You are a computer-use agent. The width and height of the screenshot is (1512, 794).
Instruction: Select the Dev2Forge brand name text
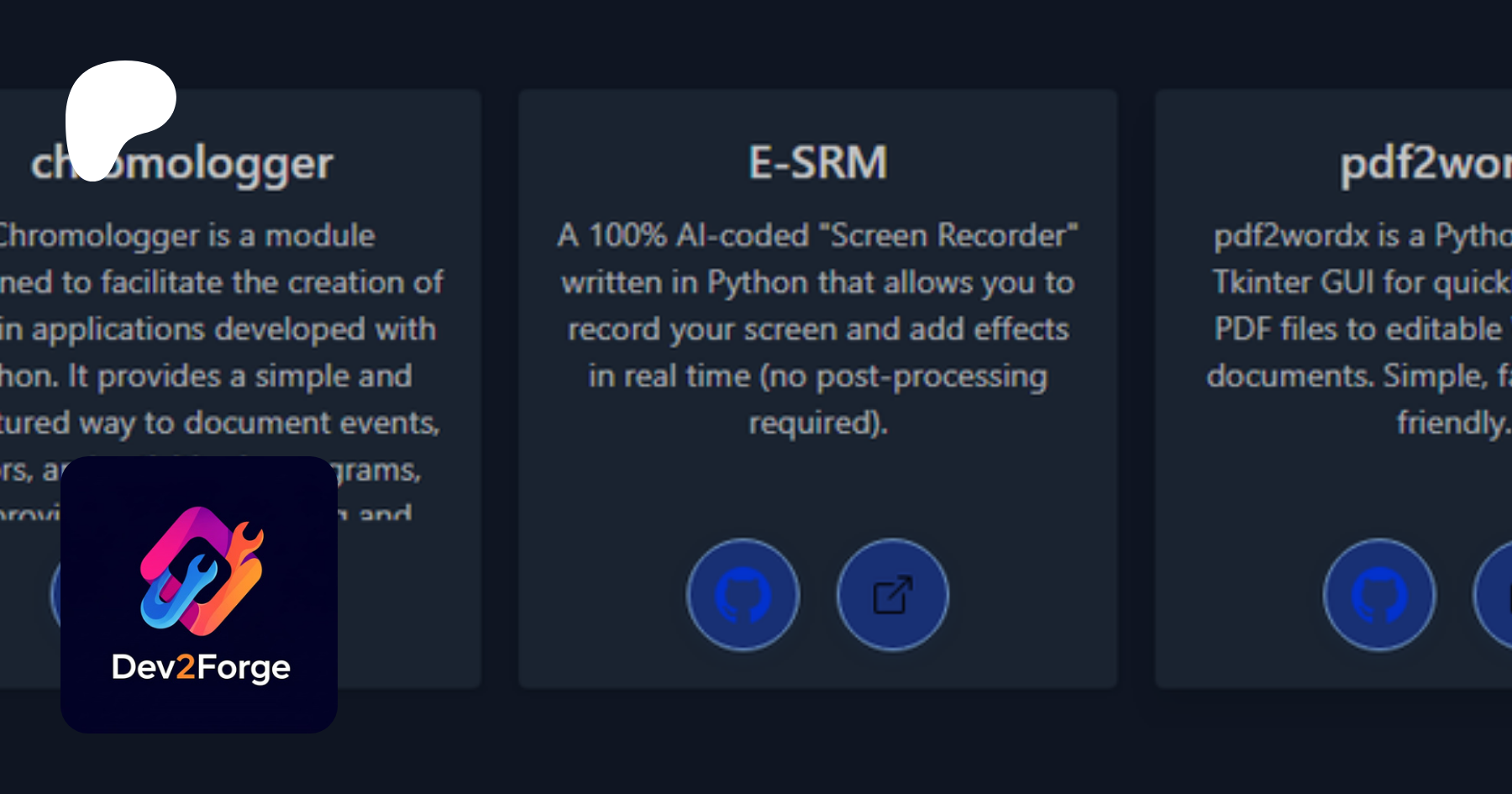pyautogui.click(x=201, y=667)
